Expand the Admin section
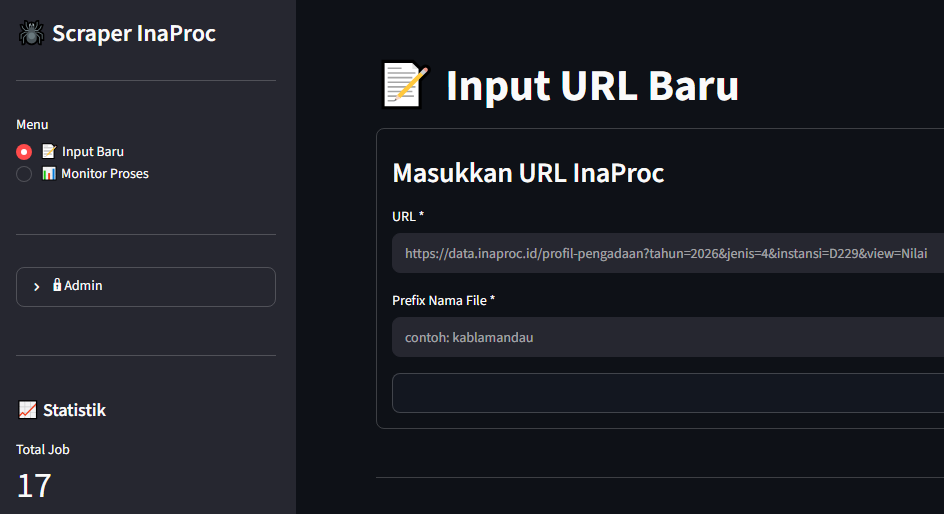The image size is (944, 514). [x=146, y=286]
